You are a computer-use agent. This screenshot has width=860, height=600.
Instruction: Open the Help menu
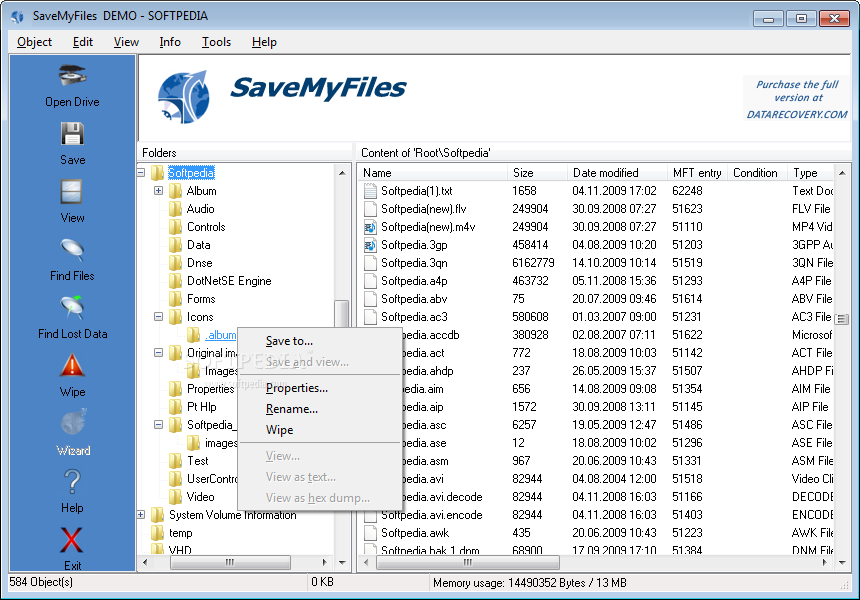click(264, 42)
